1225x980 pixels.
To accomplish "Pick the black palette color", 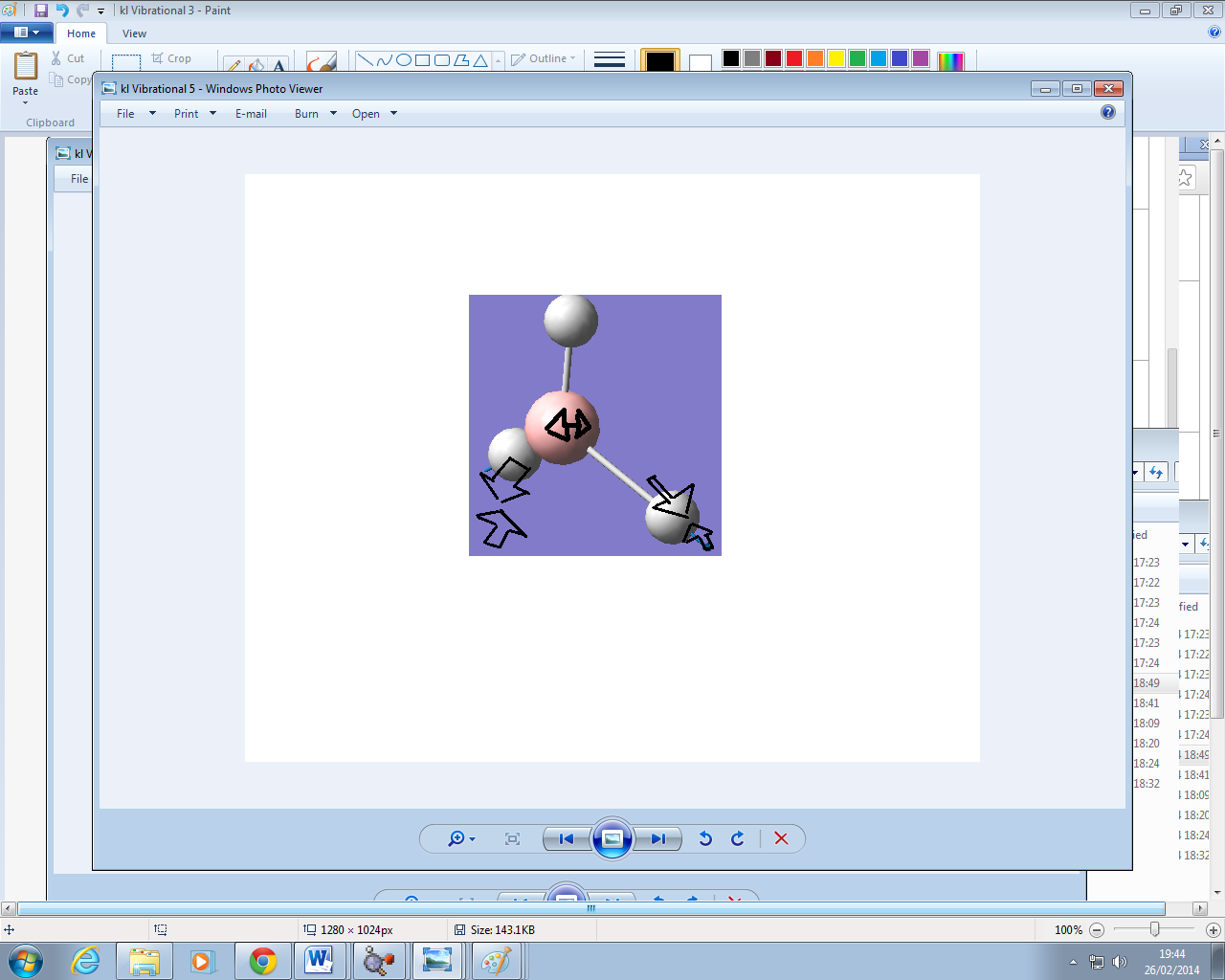I will 731,59.
